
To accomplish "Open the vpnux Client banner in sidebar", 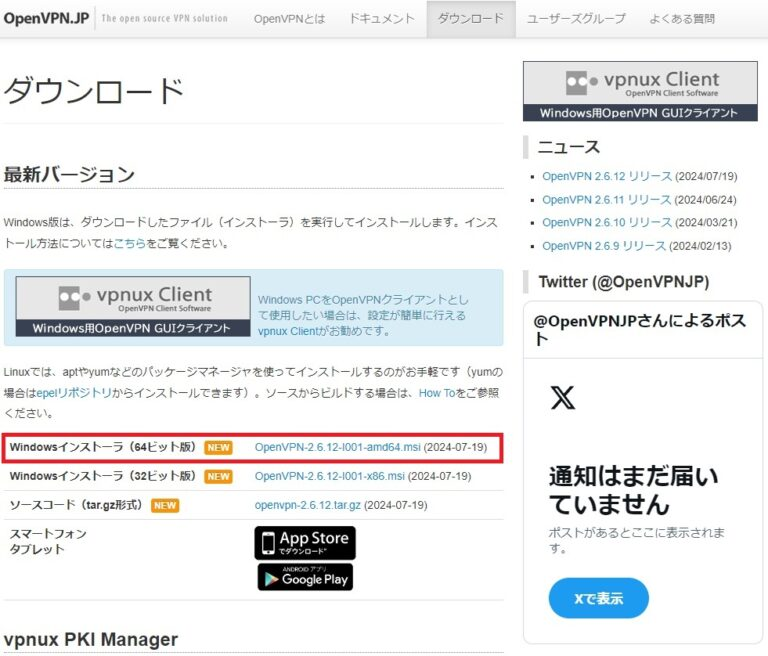I will click(640, 91).
